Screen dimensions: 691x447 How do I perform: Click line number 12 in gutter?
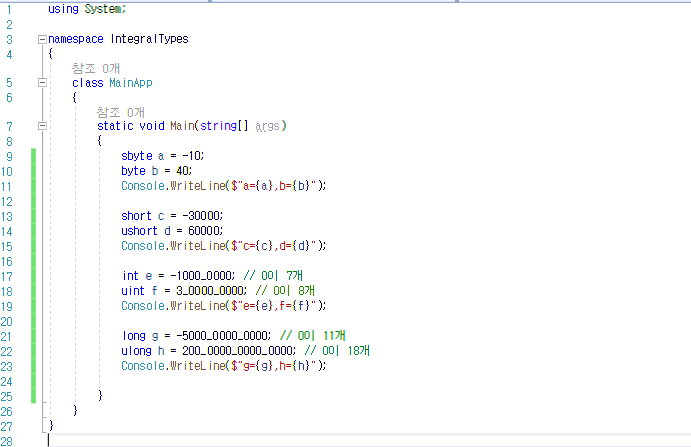click(x=7, y=201)
